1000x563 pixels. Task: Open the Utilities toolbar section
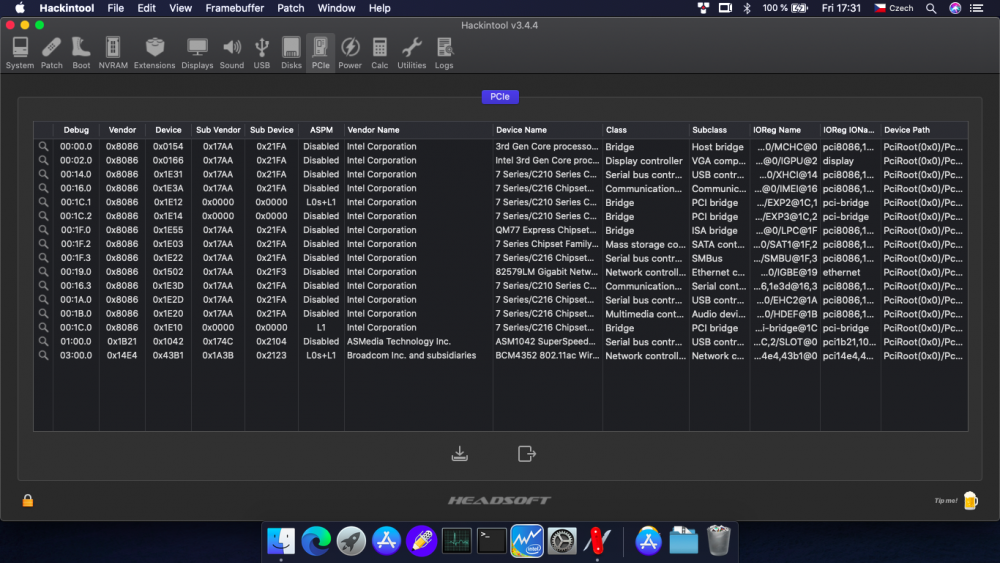[x=411, y=52]
